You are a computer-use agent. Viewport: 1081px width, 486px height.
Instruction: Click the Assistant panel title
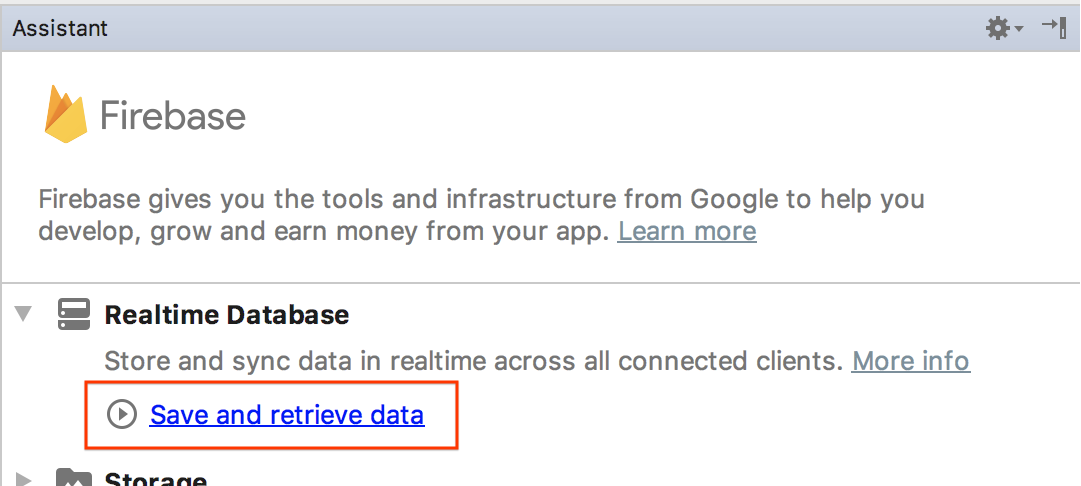tap(60, 28)
